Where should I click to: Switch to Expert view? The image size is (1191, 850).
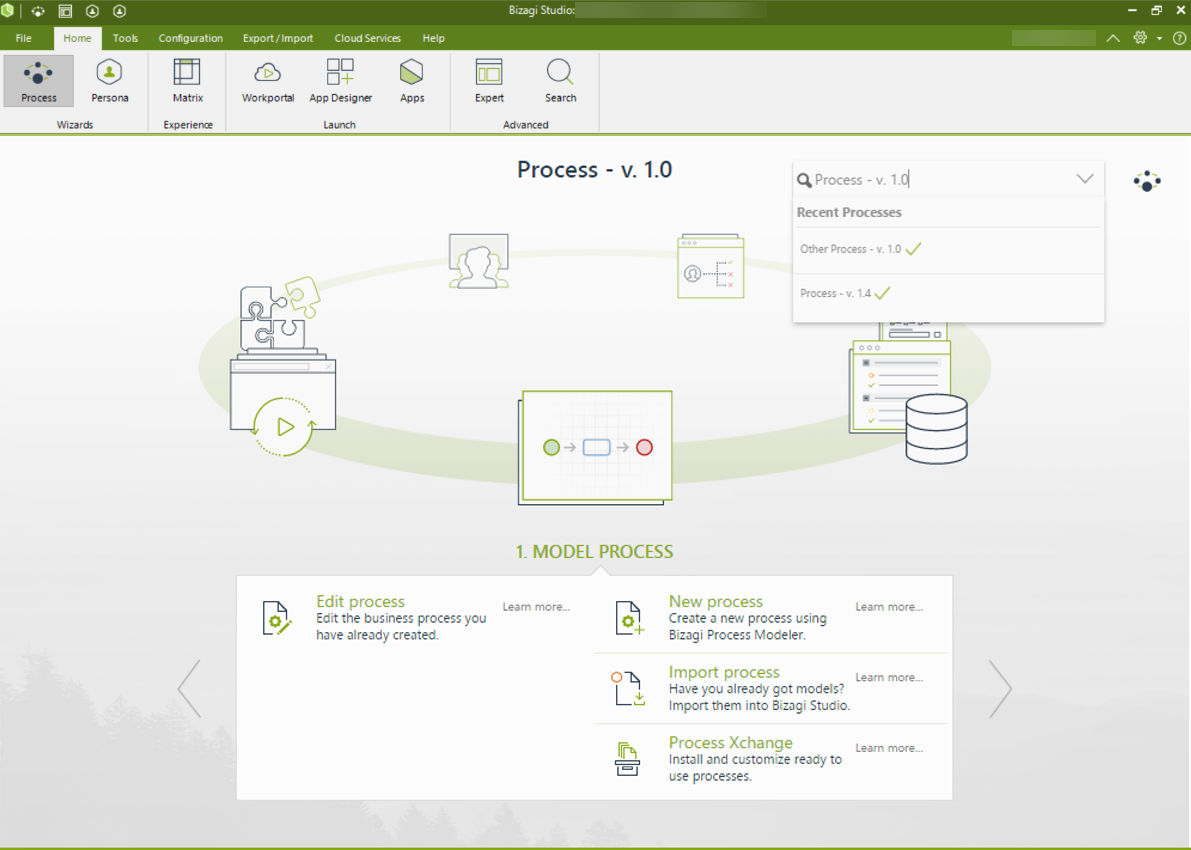489,81
